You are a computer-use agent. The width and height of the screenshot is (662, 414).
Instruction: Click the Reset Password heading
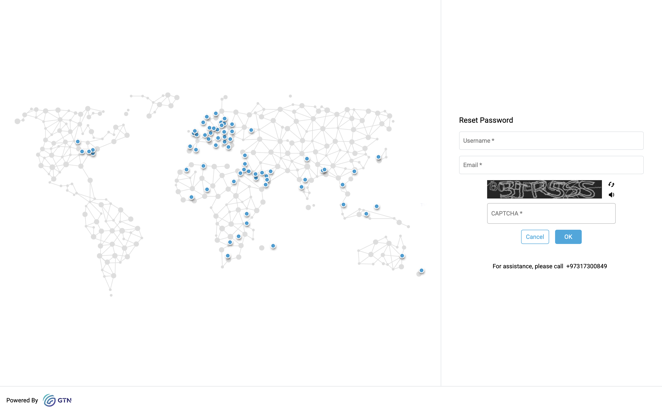[486, 120]
